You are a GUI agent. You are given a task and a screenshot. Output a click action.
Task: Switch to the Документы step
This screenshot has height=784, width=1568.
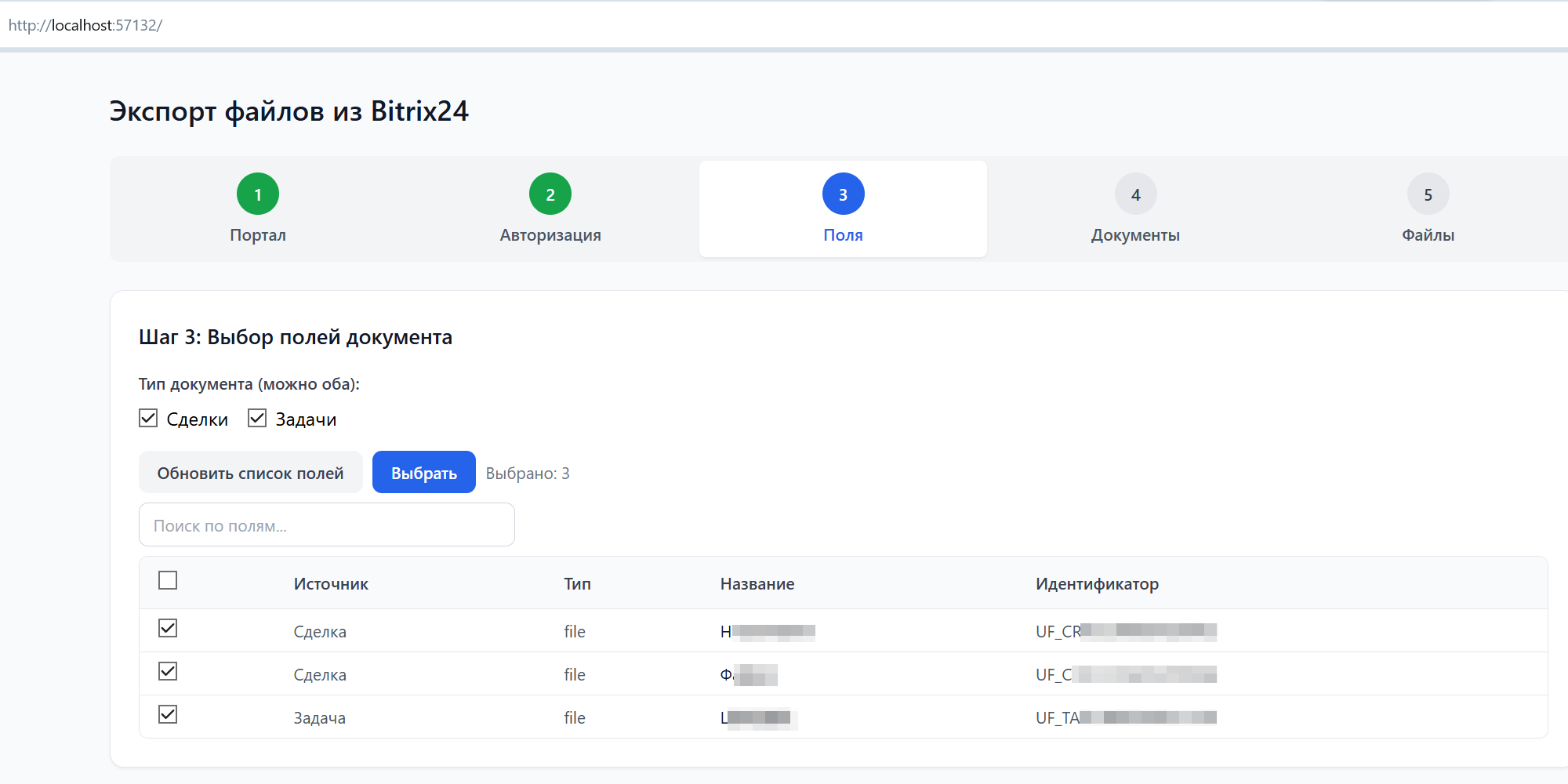1135,235
